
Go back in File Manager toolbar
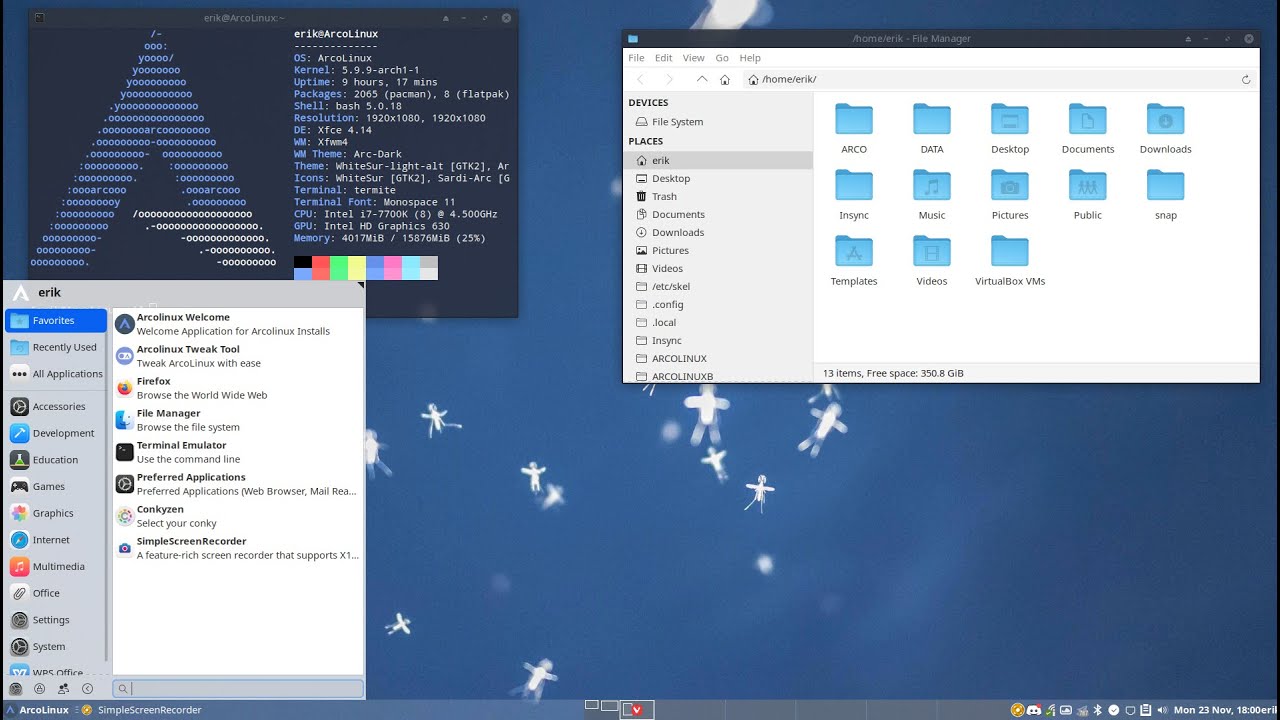(x=641, y=79)
